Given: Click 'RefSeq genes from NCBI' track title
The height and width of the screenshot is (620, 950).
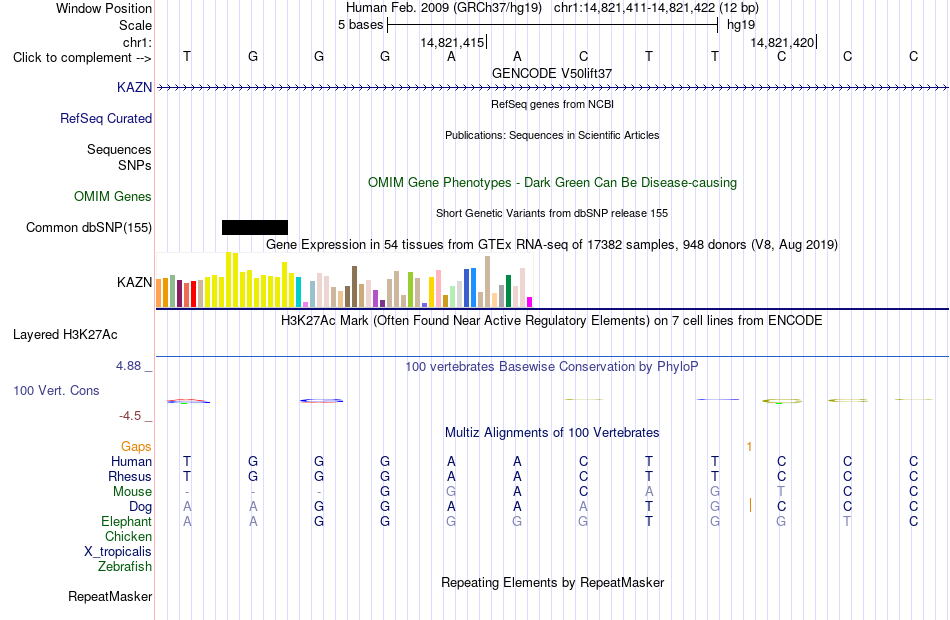Looking at the screenshot, I should coord(553,104).
